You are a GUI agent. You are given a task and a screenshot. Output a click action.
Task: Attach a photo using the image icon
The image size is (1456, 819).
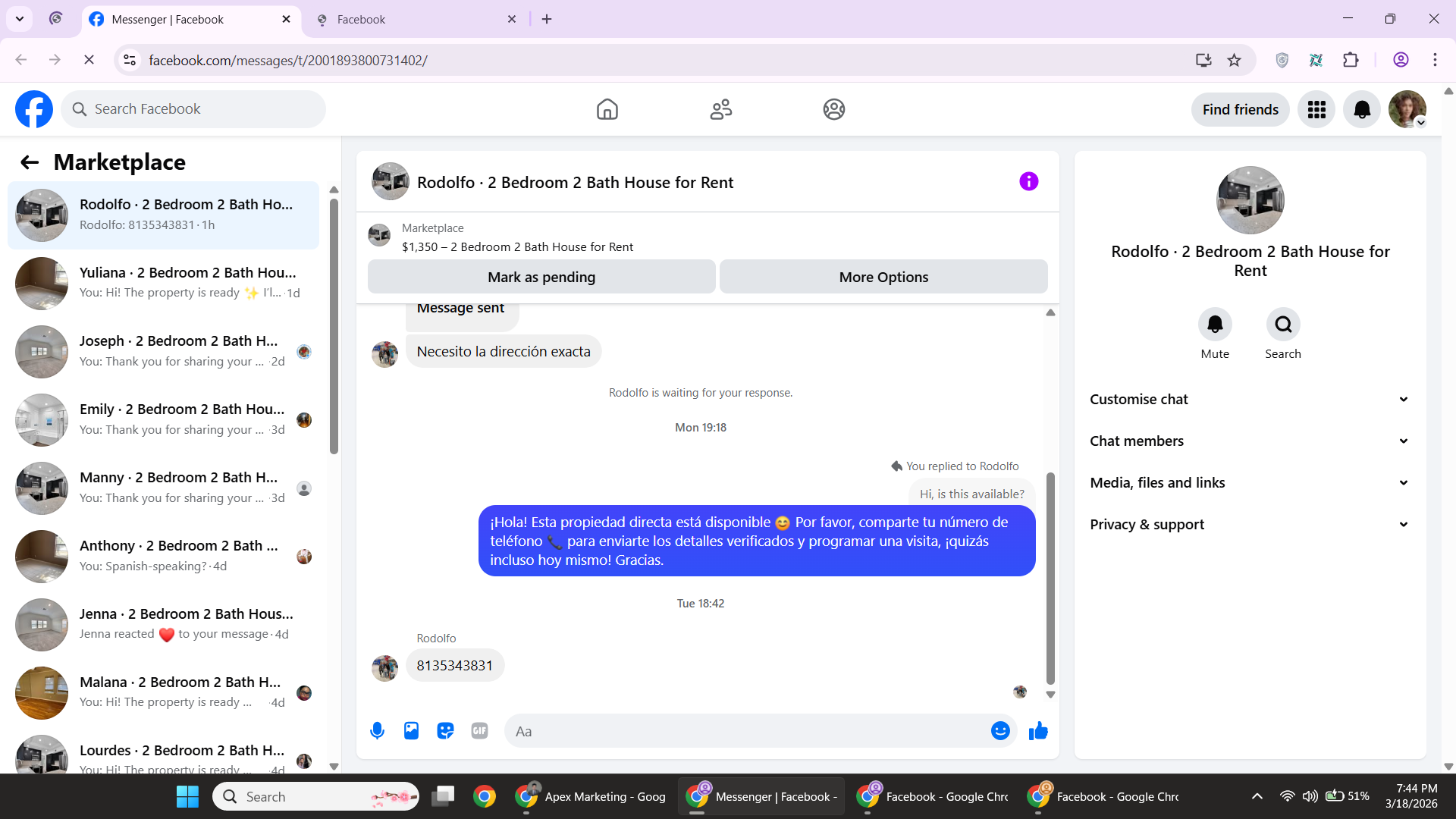[x=411, y=731]
